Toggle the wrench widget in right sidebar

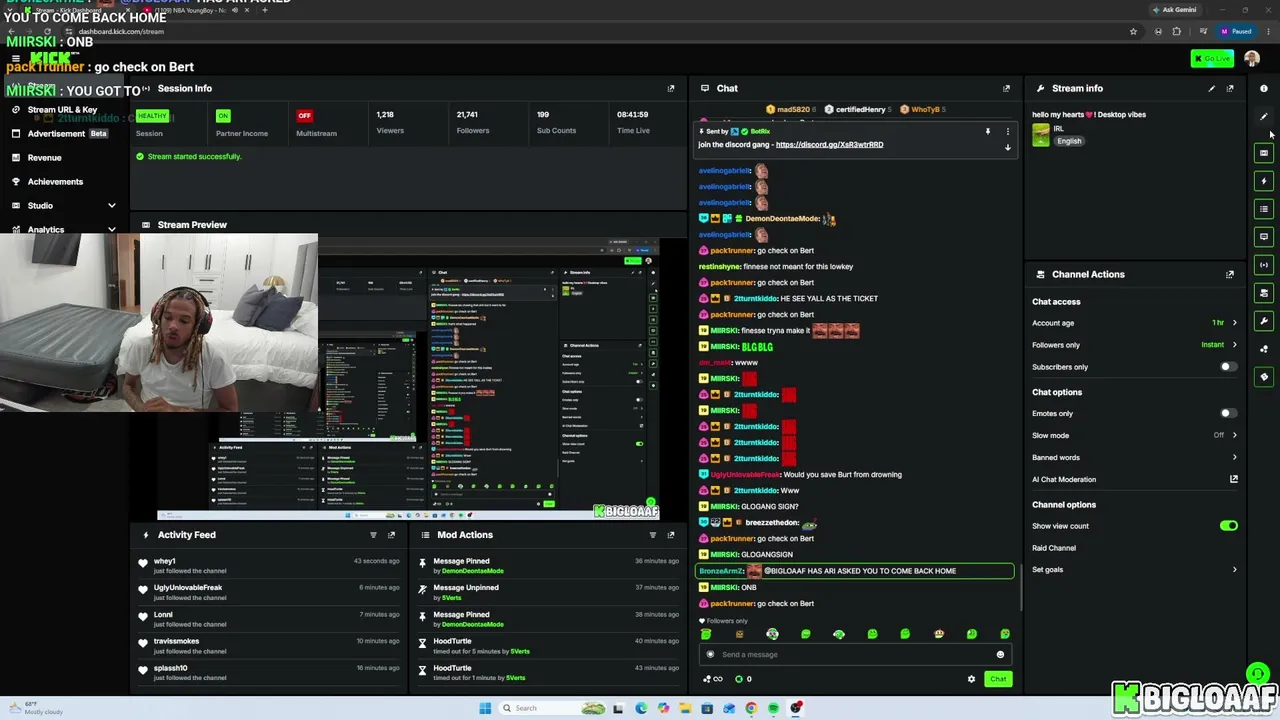pyautogui.click(x=1264, y=321)
